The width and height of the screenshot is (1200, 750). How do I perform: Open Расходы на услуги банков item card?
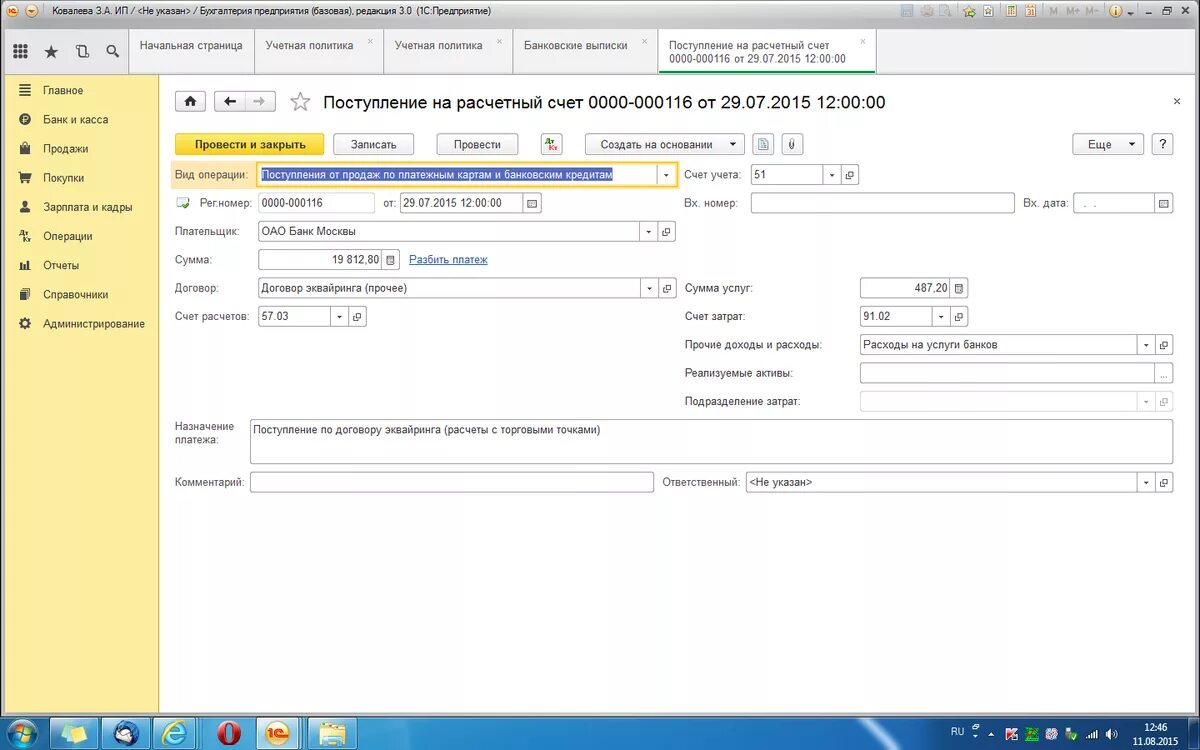(1164, 345)
